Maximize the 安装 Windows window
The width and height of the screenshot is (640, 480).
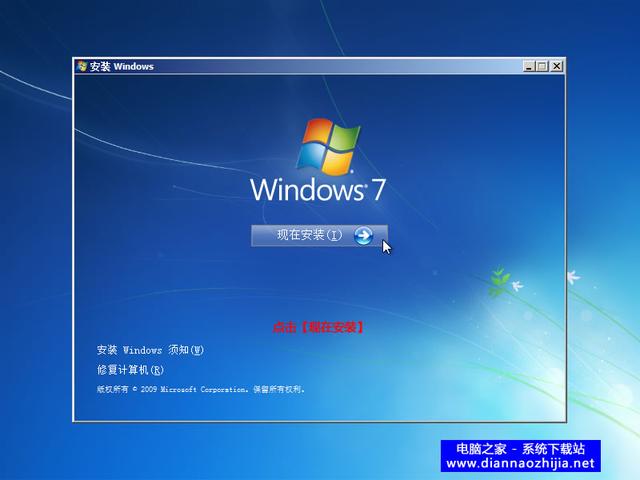coord(542,66)
